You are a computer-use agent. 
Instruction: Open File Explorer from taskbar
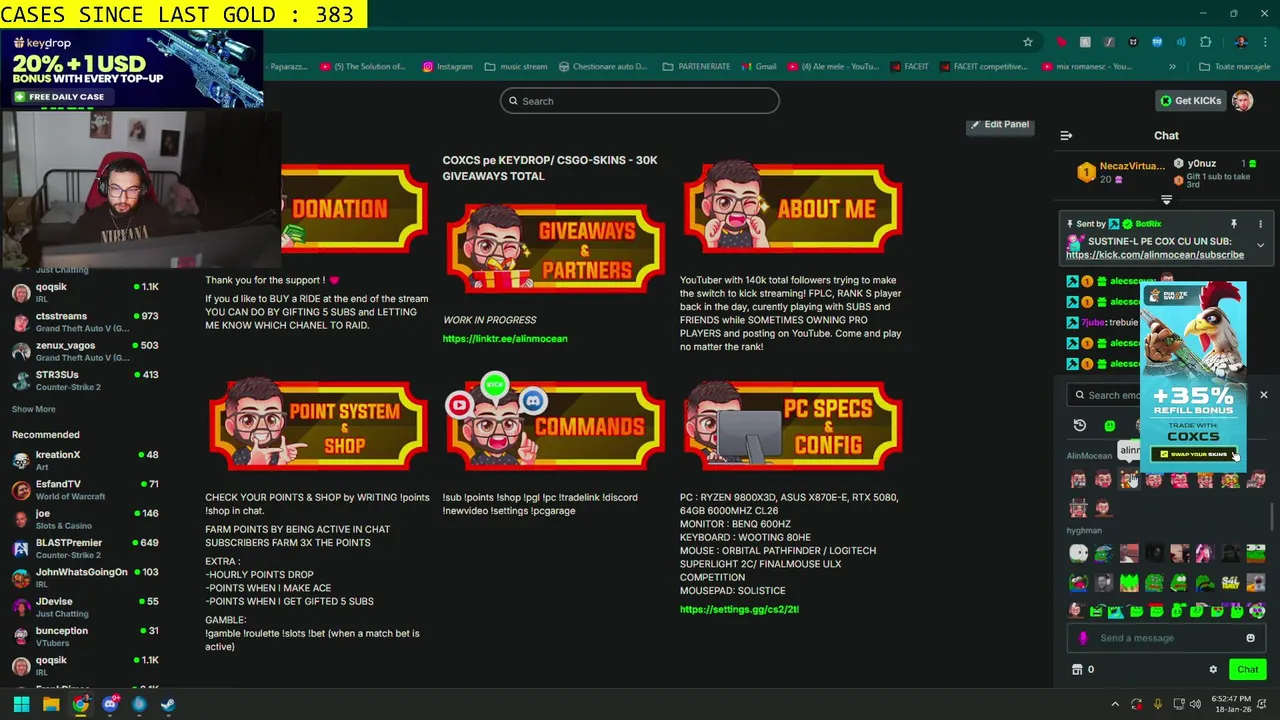point(51,704)
